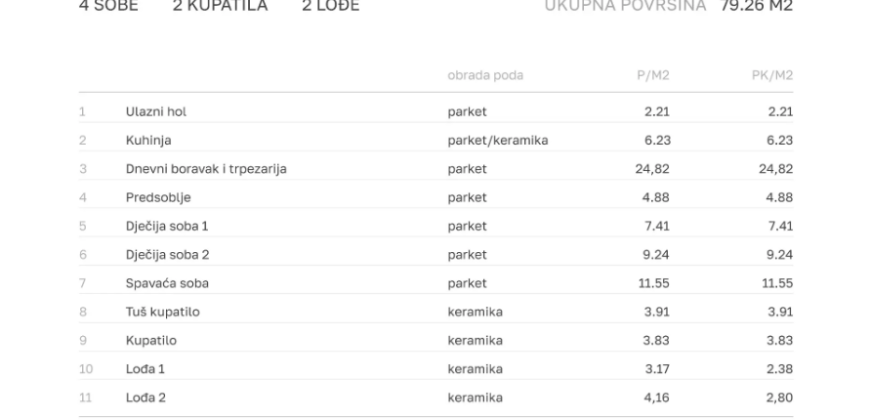
Task: Click the PK/M2 column header
Action: click(772, 75)
